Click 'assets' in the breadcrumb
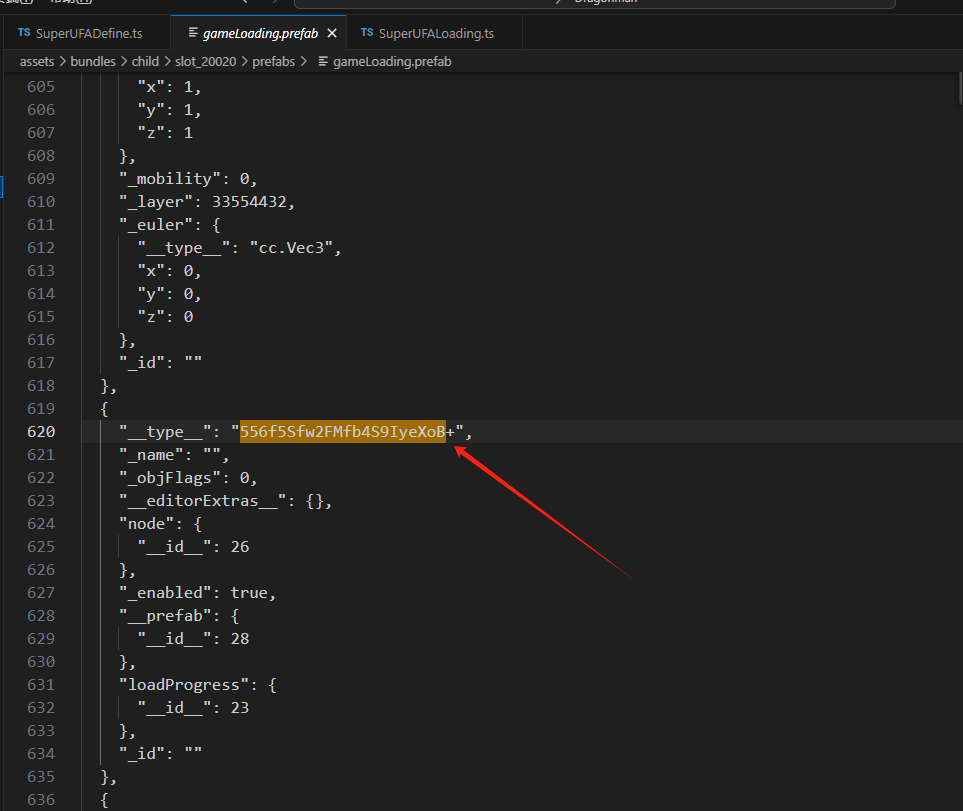Image resolution: width=963 pixels, height=811 pixels. [37, 61]
